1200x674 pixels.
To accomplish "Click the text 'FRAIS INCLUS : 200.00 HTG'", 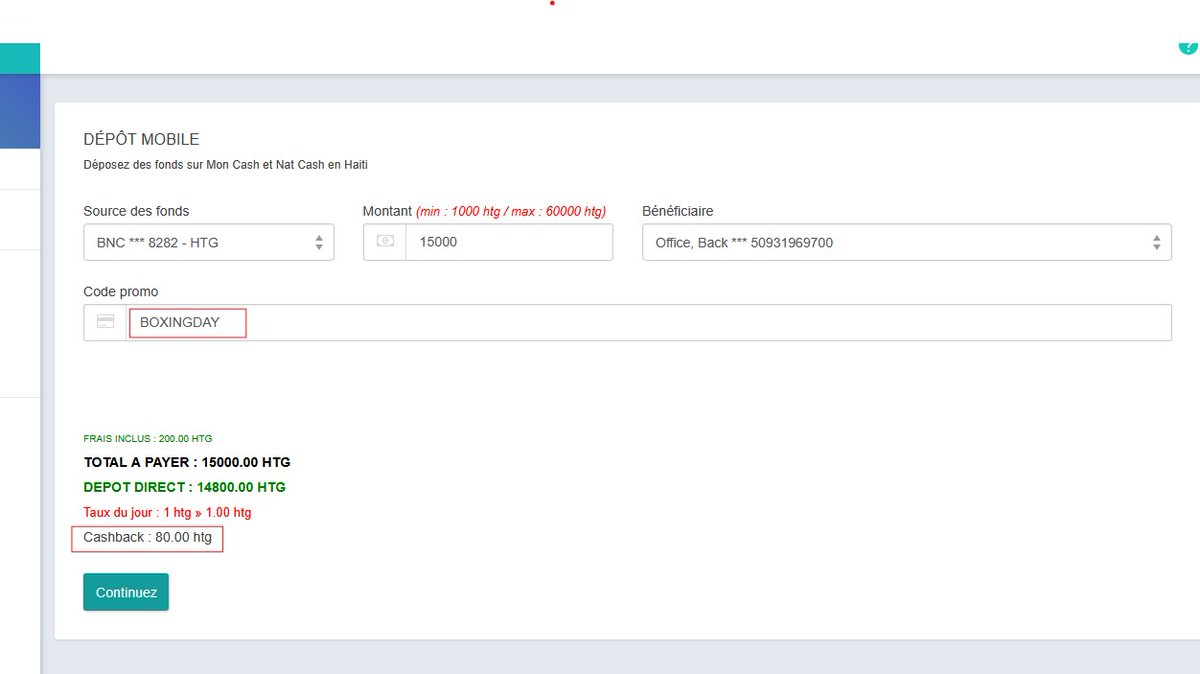I will coord(148,439).
